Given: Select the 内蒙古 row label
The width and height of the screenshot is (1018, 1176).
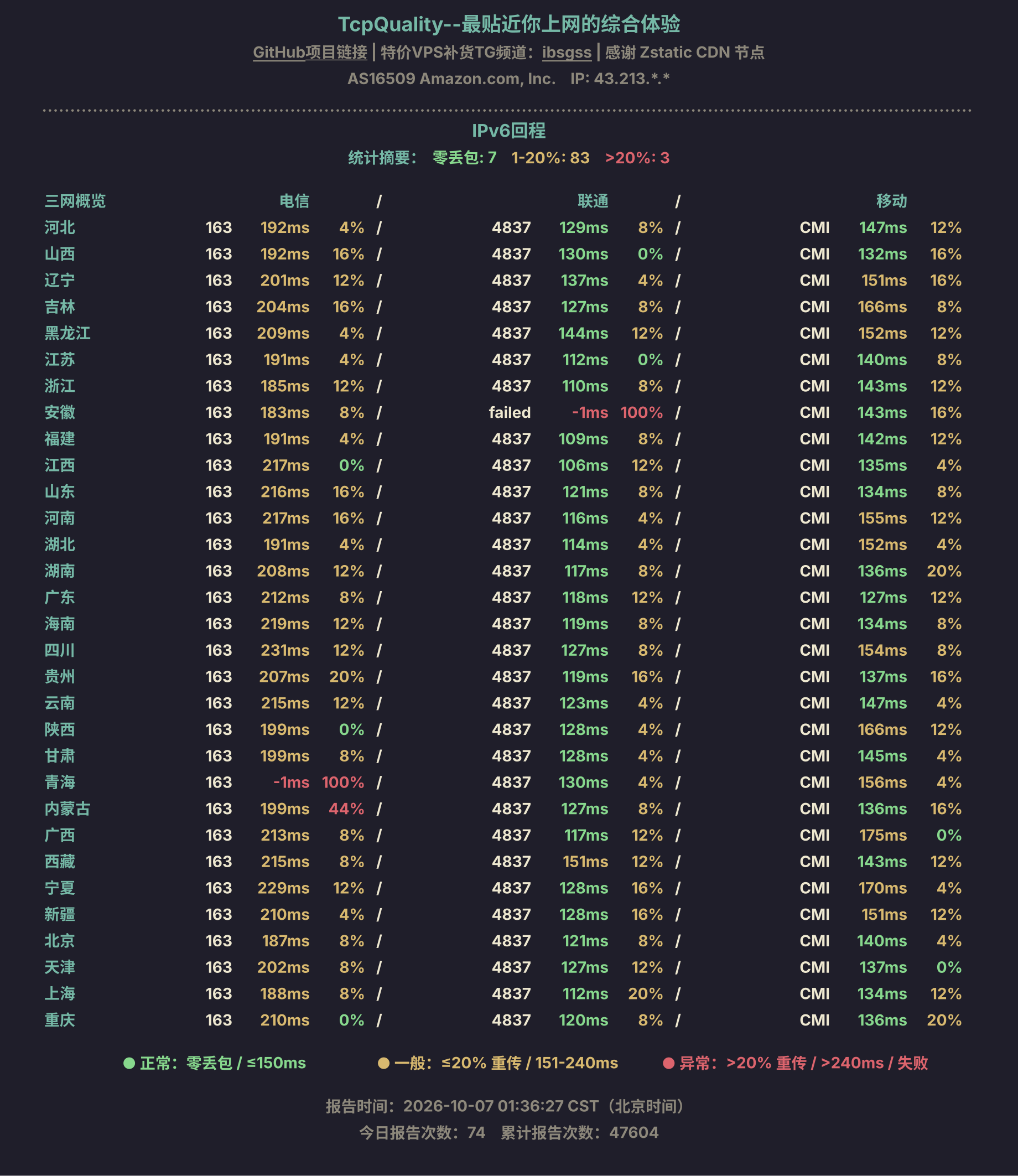Looking at the screenshot, I should pyautogui.click(x=67, y=809).
